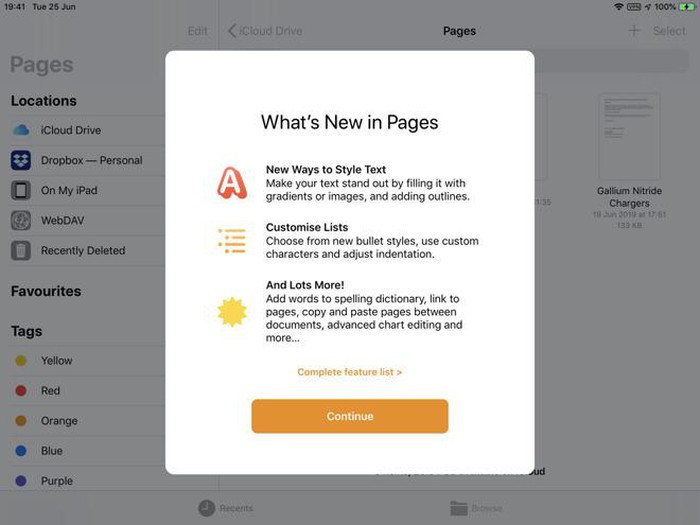Go back via iCloud Drive chevron
This screenshot has width=700, height=525.
232,31
